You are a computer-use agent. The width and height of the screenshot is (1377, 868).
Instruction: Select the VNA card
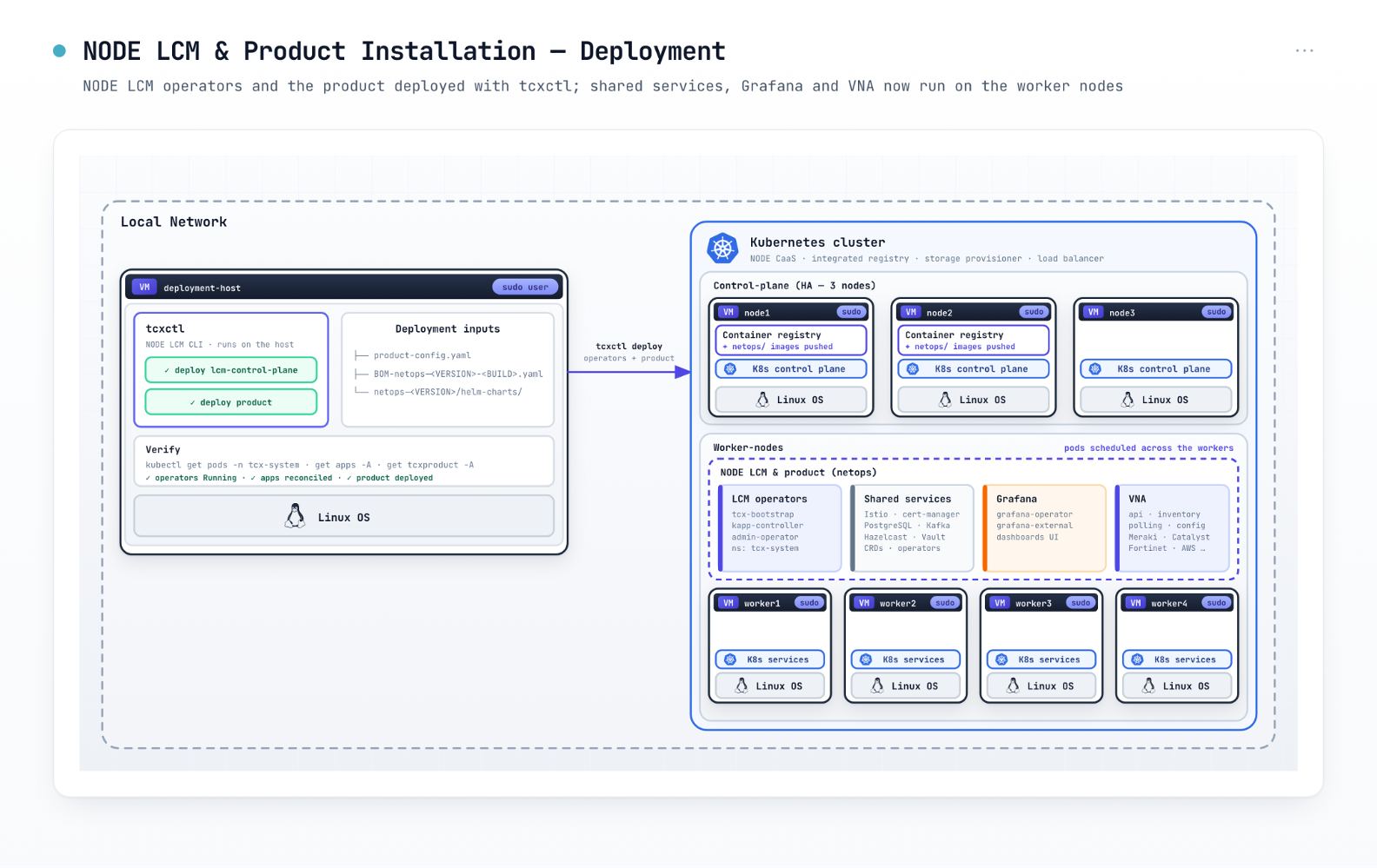pos(1173,528)
